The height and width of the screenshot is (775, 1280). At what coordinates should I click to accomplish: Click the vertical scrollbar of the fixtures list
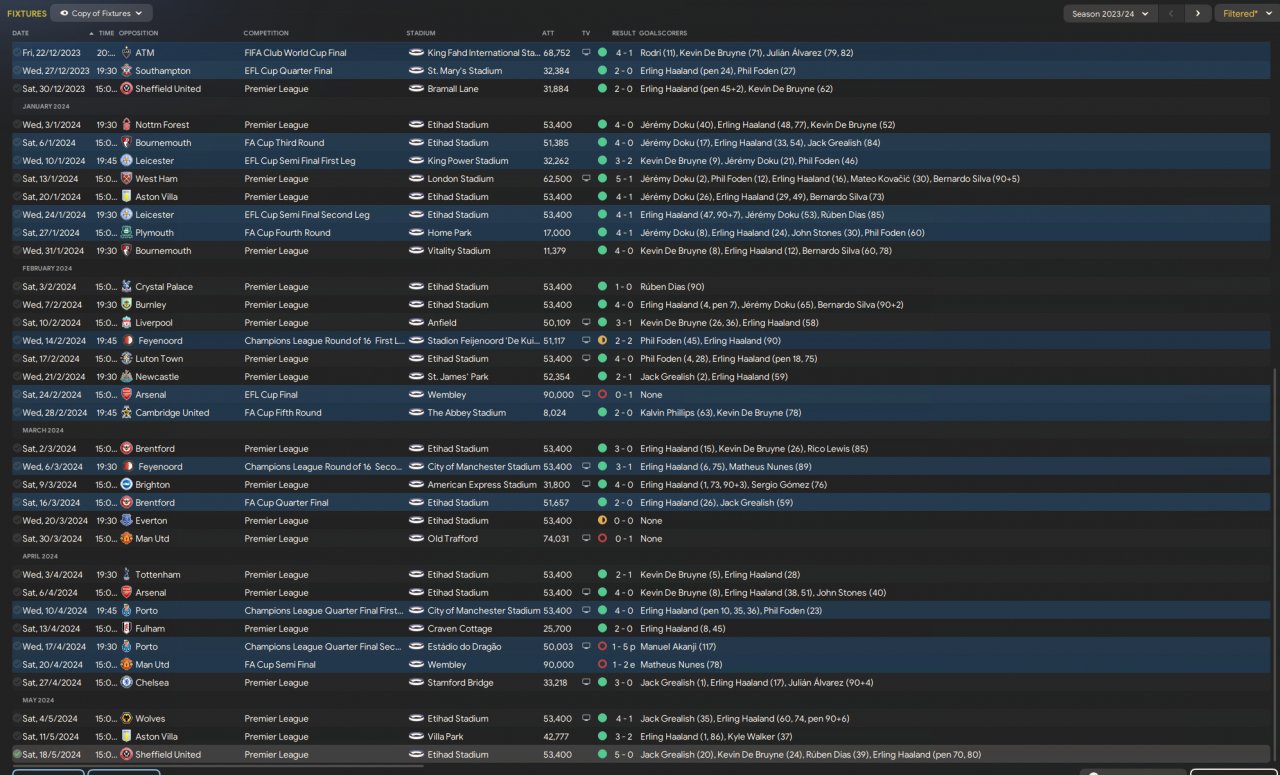point(1275,566)
